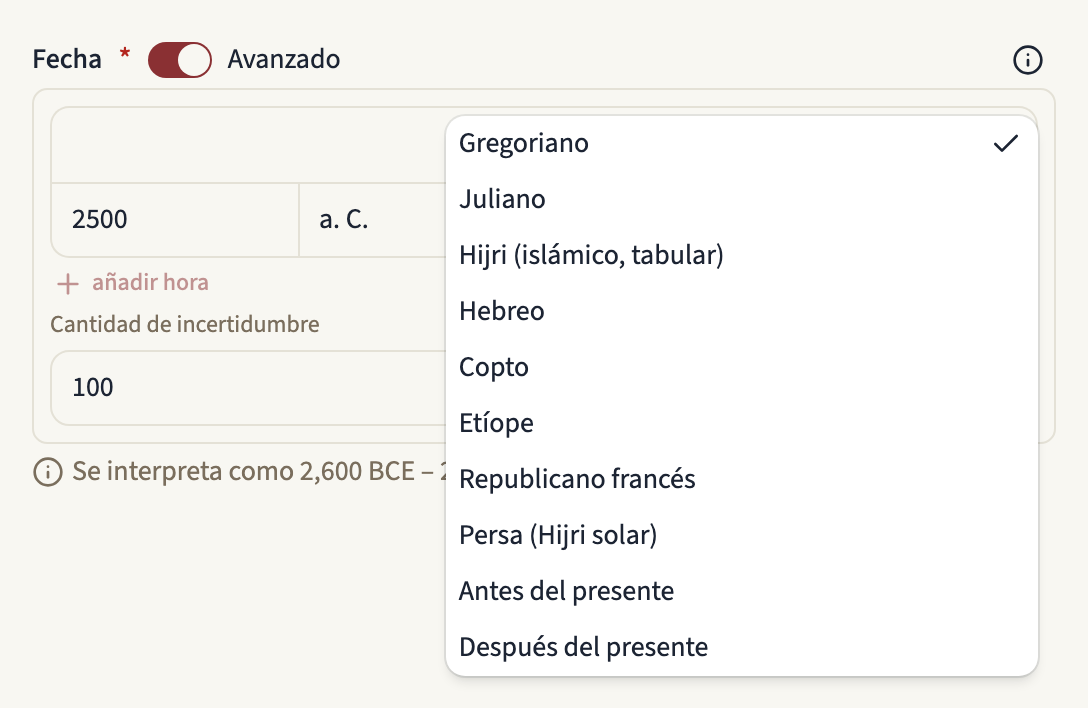The image size is (1088, 708).
Task: Toggle the Avanzado switch off
Action: (x=180, y=60)
